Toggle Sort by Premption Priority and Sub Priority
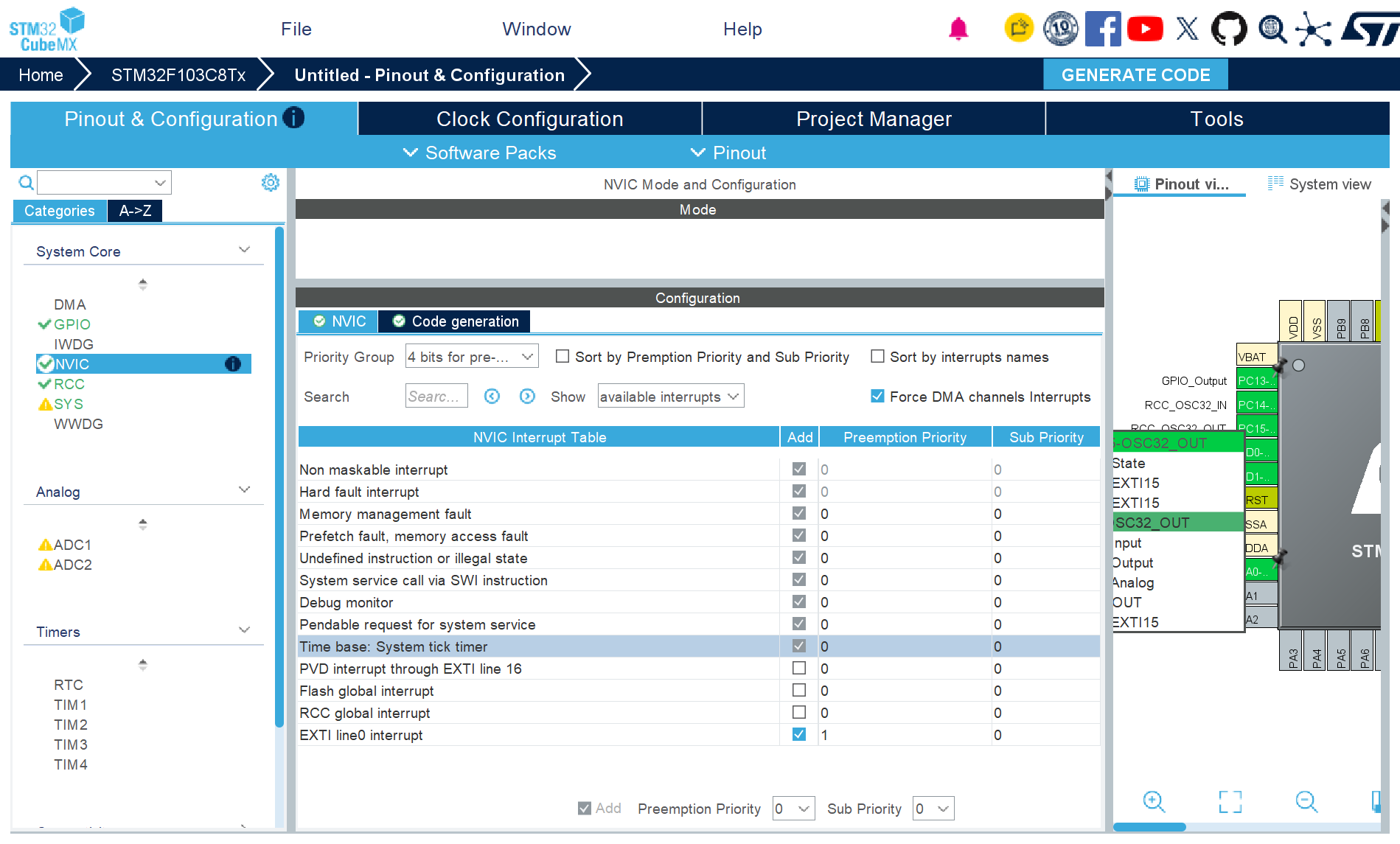The width and height of the screenshot is (1400, 844). click(563, 357)
